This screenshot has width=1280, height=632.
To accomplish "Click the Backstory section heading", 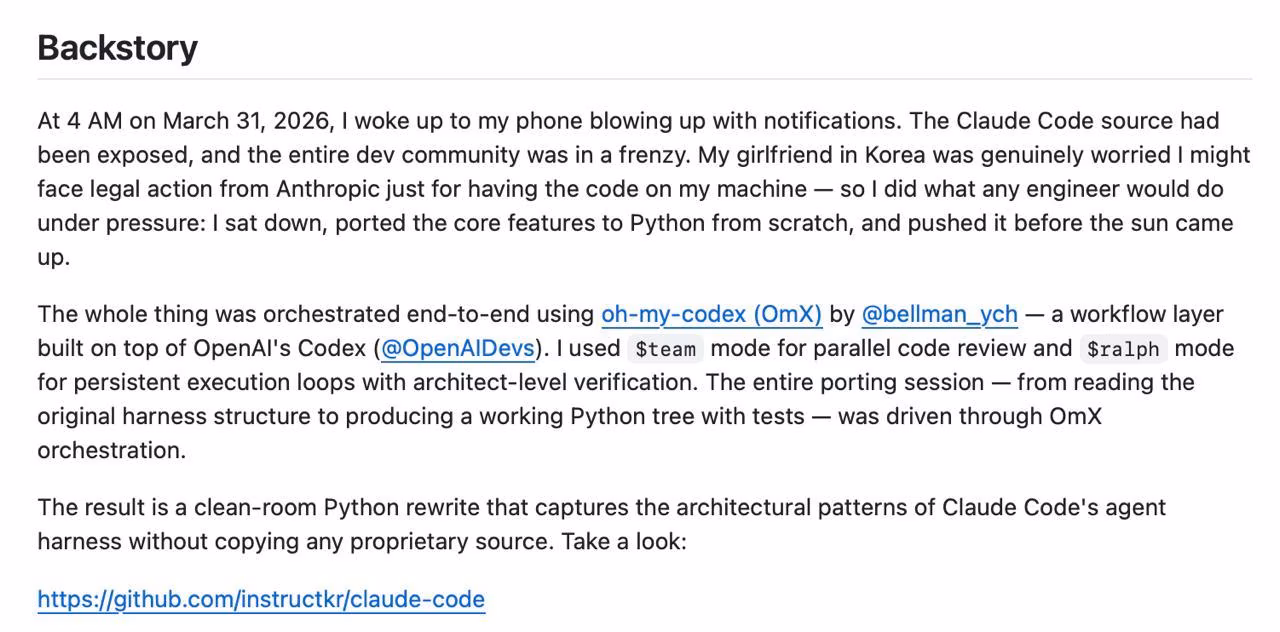I will tap(118, 47).
